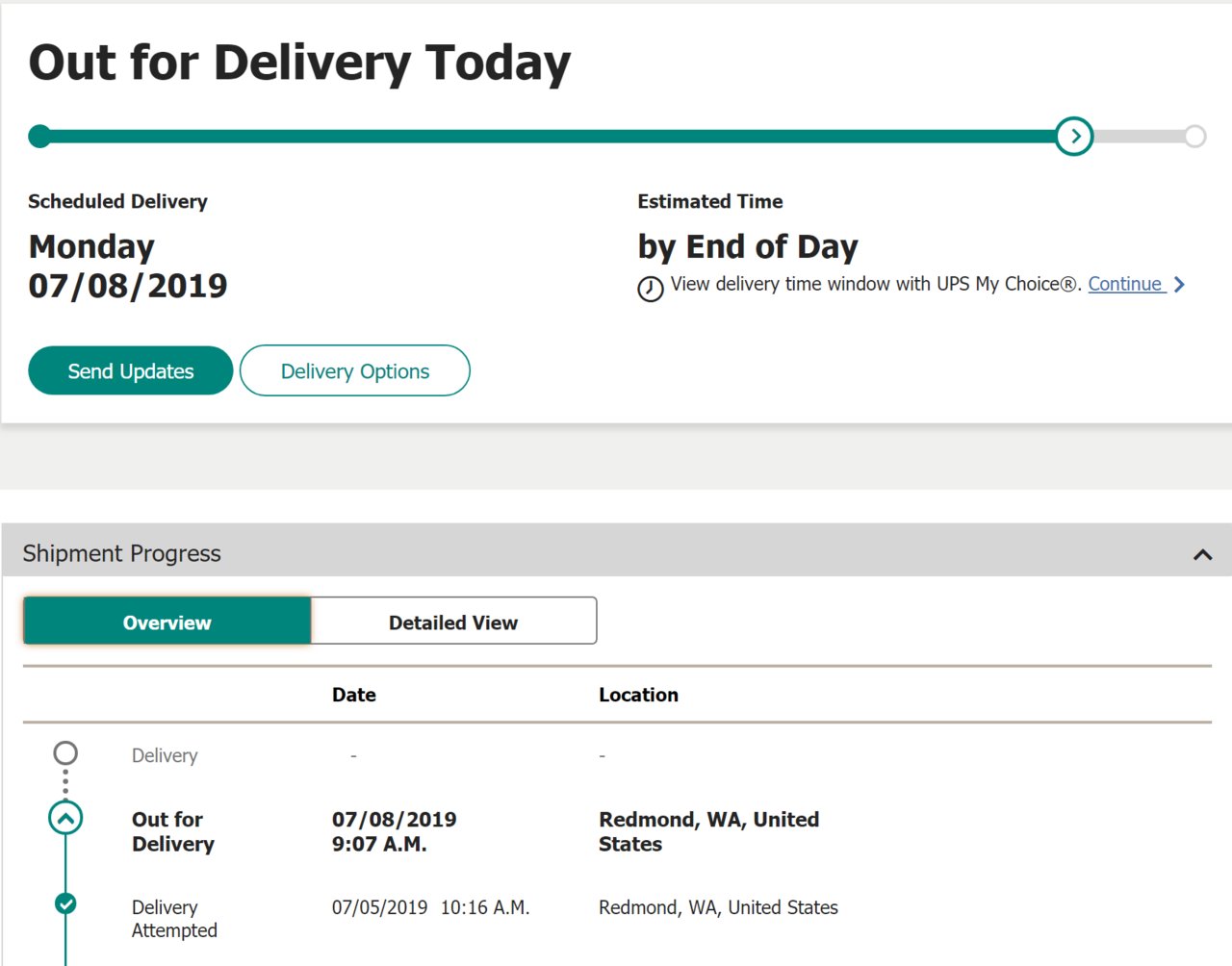Viewport: 1232px width, 966px height.
Task: Click the green checkmark for Delivery Attempted
Action: point(65,903)
